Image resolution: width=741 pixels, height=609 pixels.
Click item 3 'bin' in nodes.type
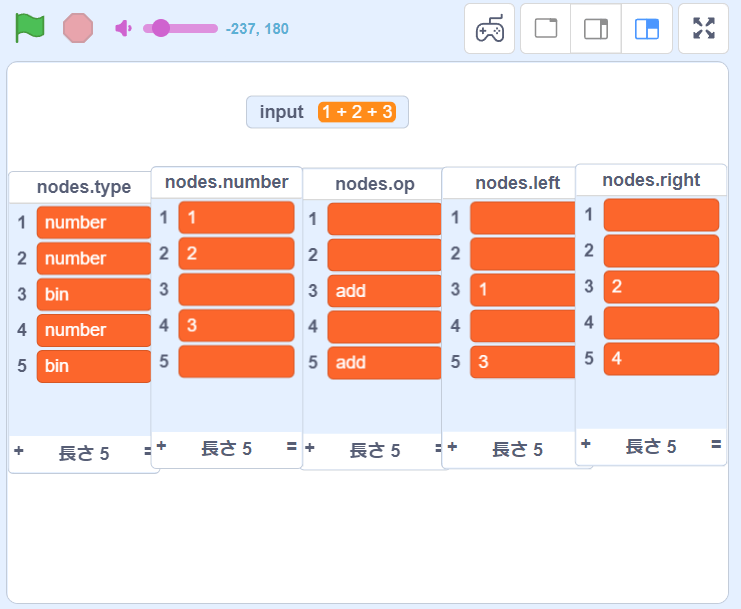tap(93, 294)
